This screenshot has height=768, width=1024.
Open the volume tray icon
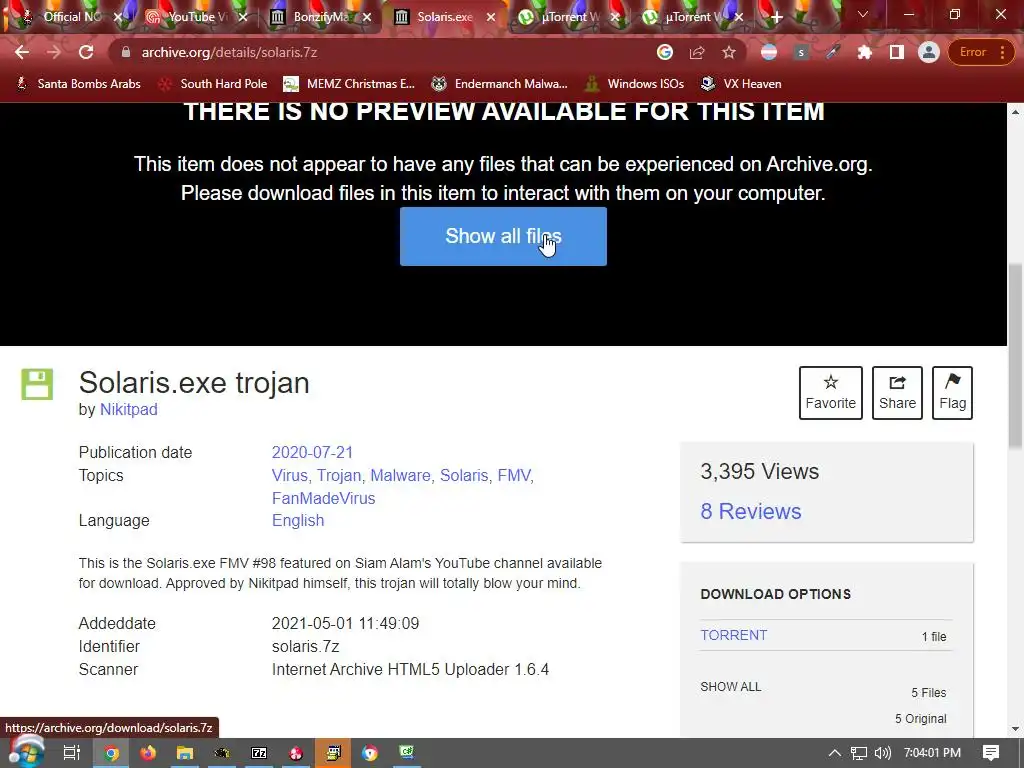[x=882, y=753]
